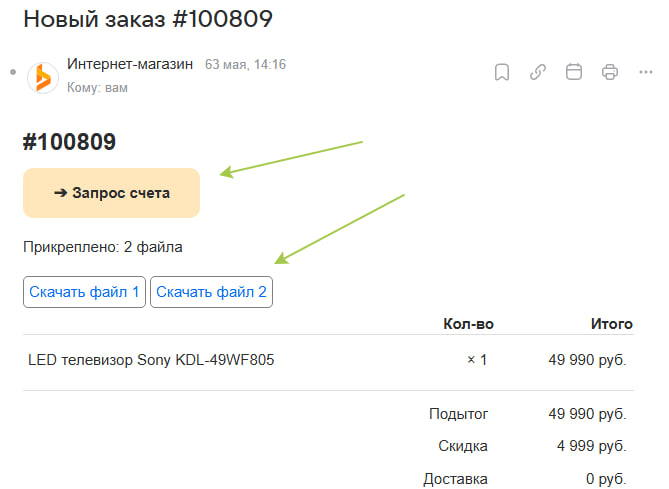Select the email subject Новый заказ #100809

148,19
